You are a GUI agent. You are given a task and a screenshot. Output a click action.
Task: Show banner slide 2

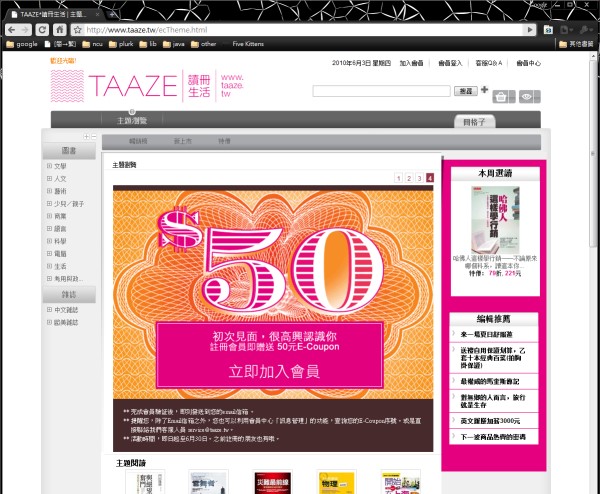coord(409,178)
